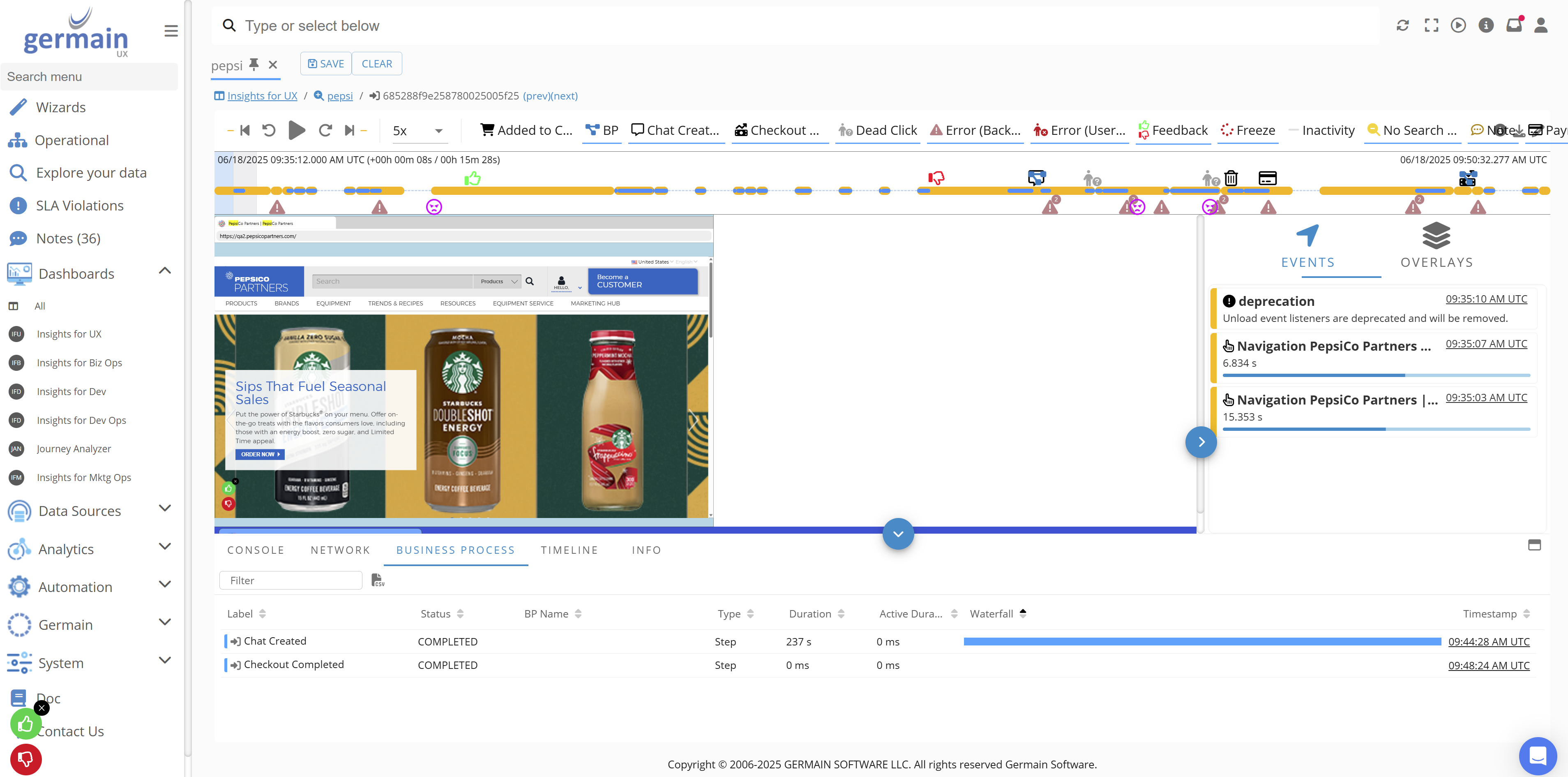
Task: Click the green thumbs-up marker on the timeline
Action: (x=473, y=178)
